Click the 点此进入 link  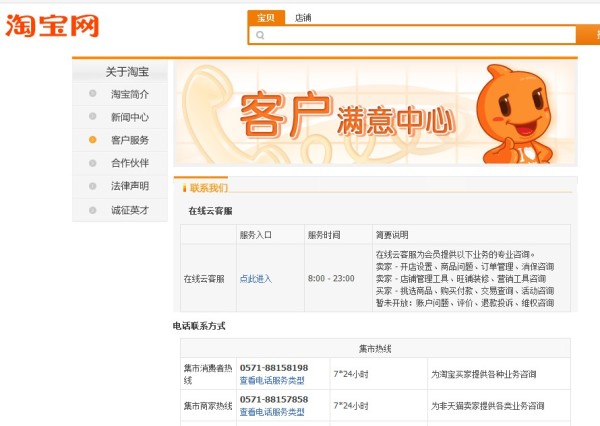[256, 279]
